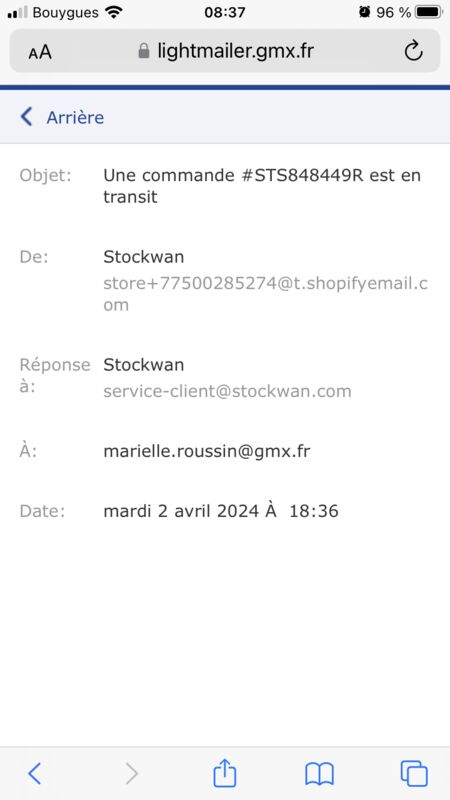Image resolution: width=450 pixels, height=800 pixels.
Task: Go back using the Arrière link
Action: 75,117
